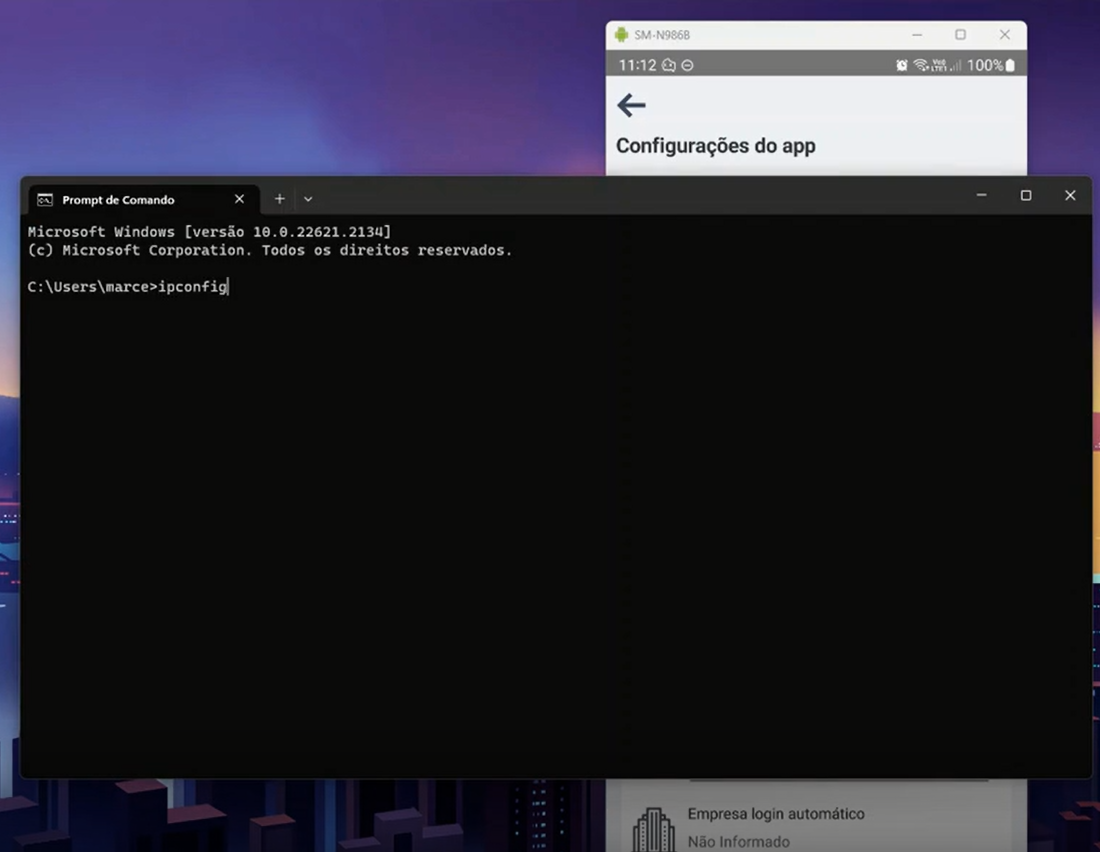
Task: Tap the 11:12 clock in phone status bar
Action: tap(637, 65)
